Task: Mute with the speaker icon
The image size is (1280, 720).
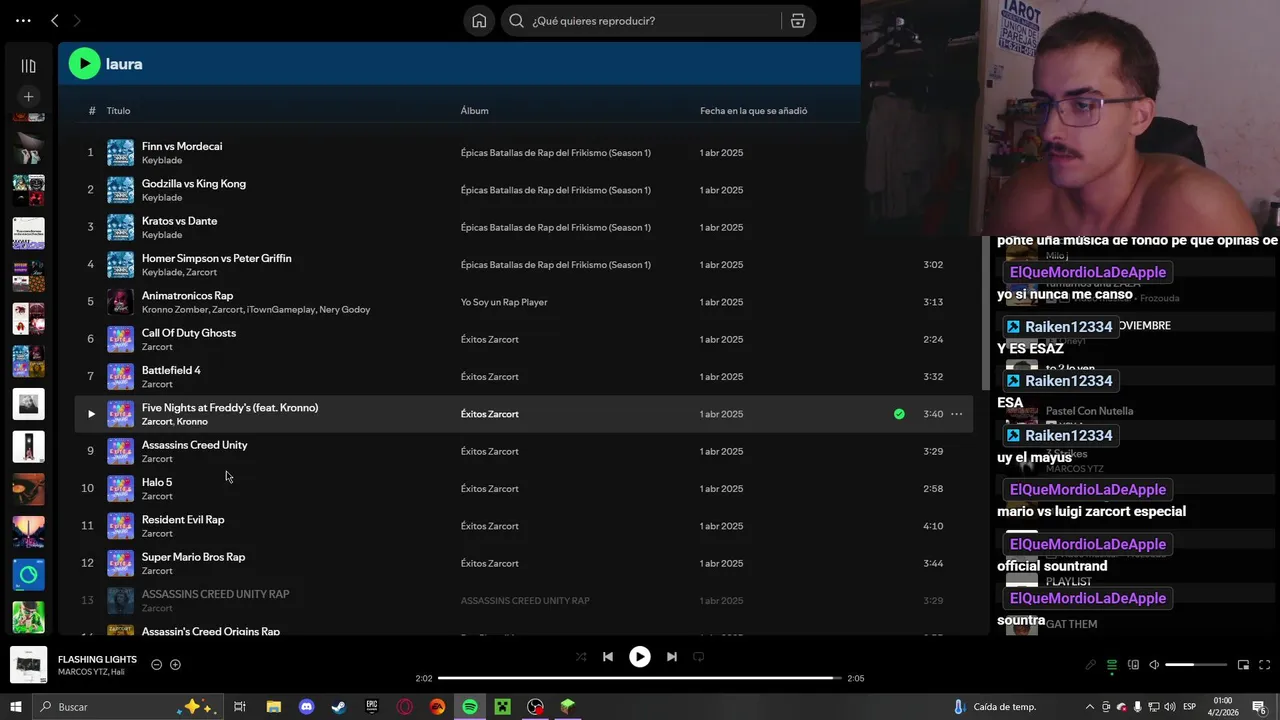Action: pyautogui.click(x=1153, y=665)
